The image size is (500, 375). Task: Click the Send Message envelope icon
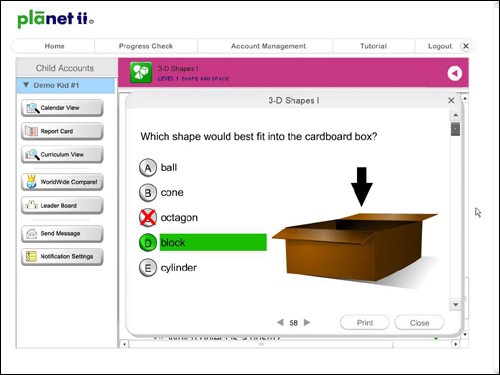pos(32,234)
